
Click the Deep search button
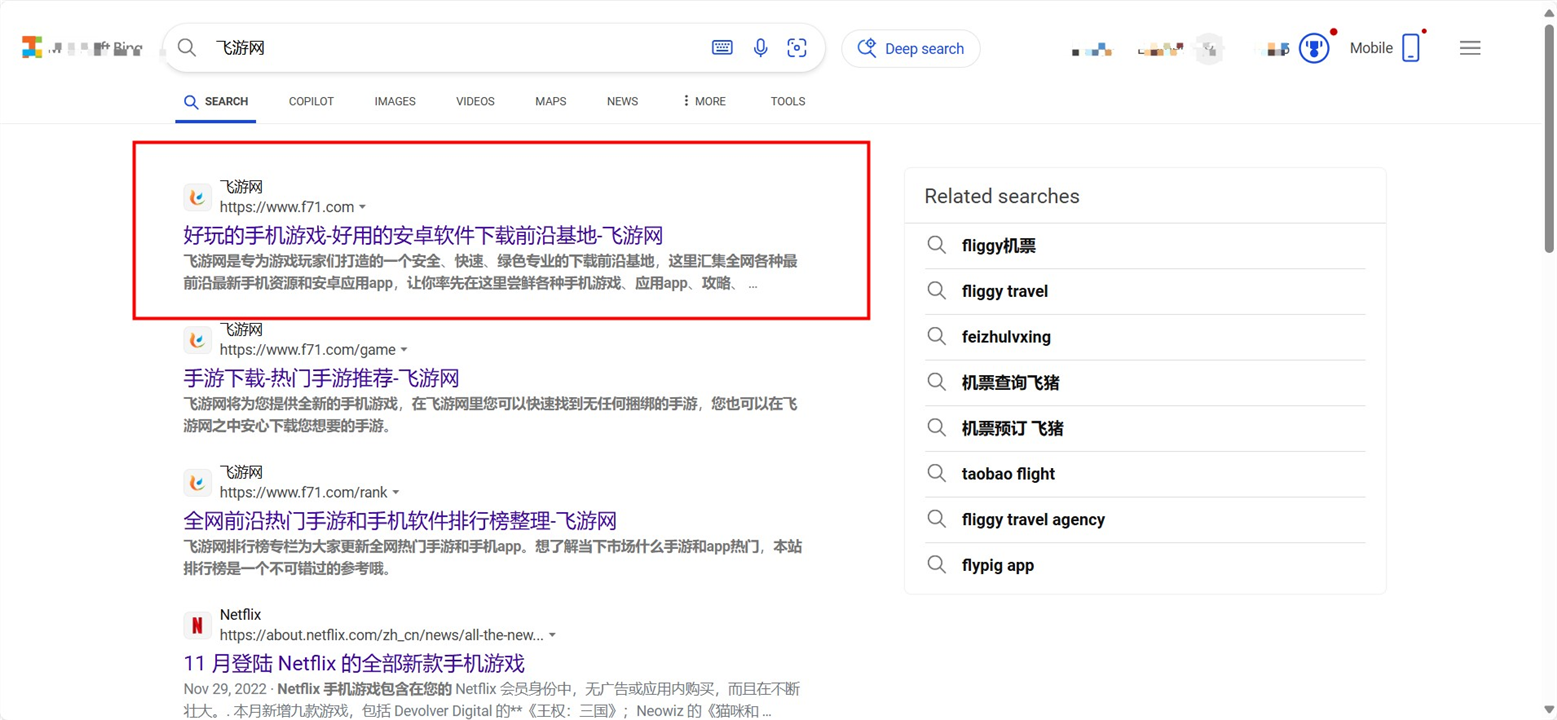pos(911,48)
